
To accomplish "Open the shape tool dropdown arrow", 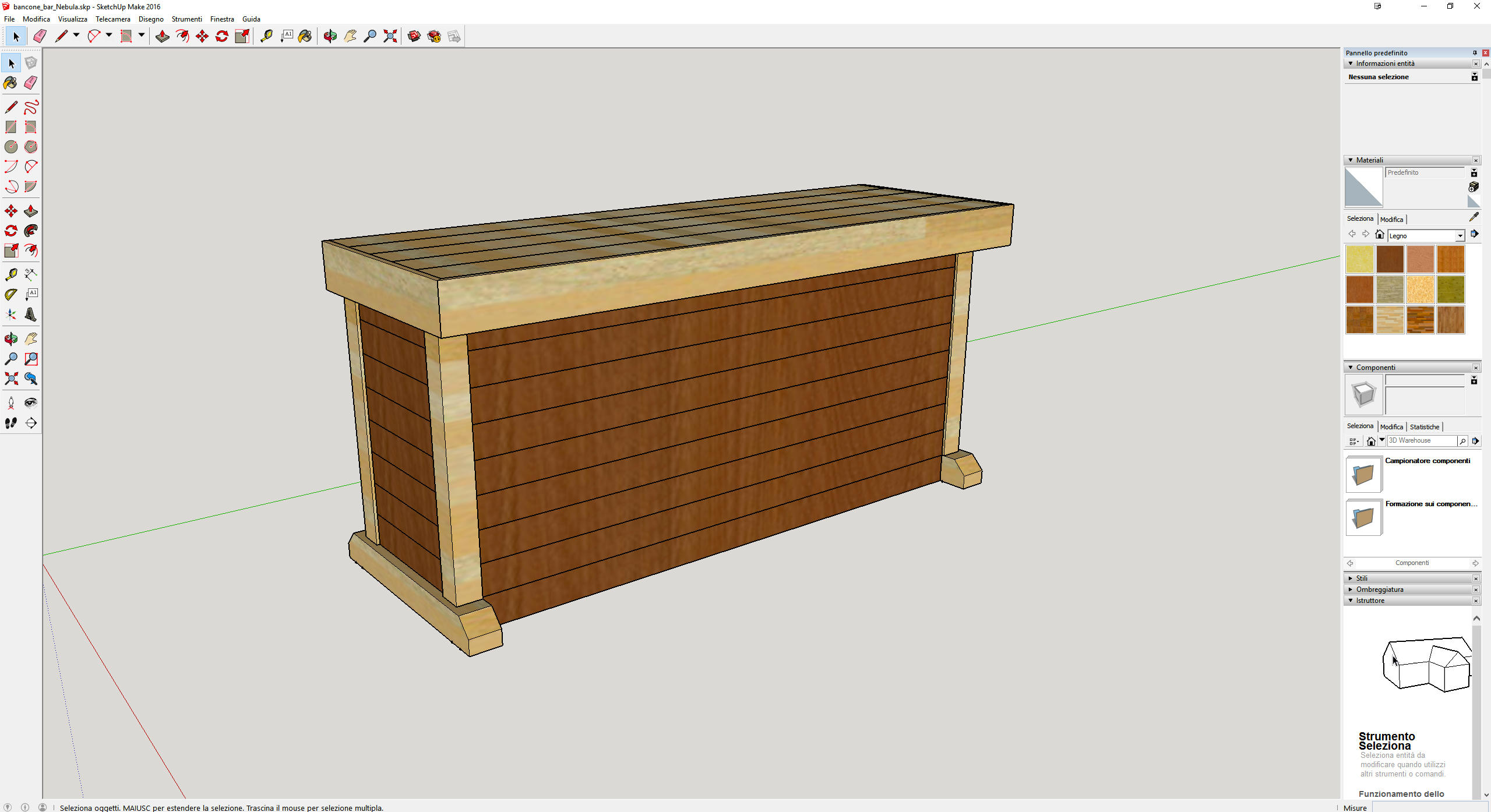I will pyautogui.click(x=142, y=36).
